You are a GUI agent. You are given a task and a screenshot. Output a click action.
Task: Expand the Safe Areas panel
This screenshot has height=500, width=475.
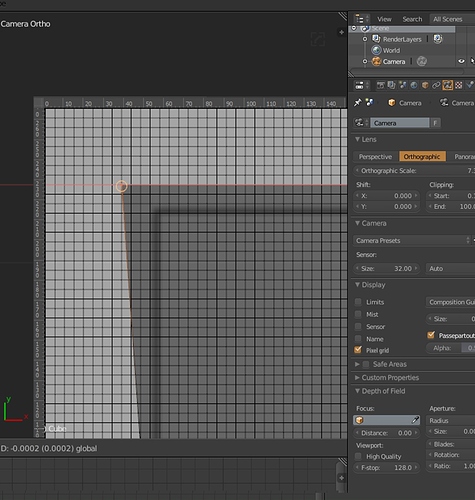tap(357, 364)
